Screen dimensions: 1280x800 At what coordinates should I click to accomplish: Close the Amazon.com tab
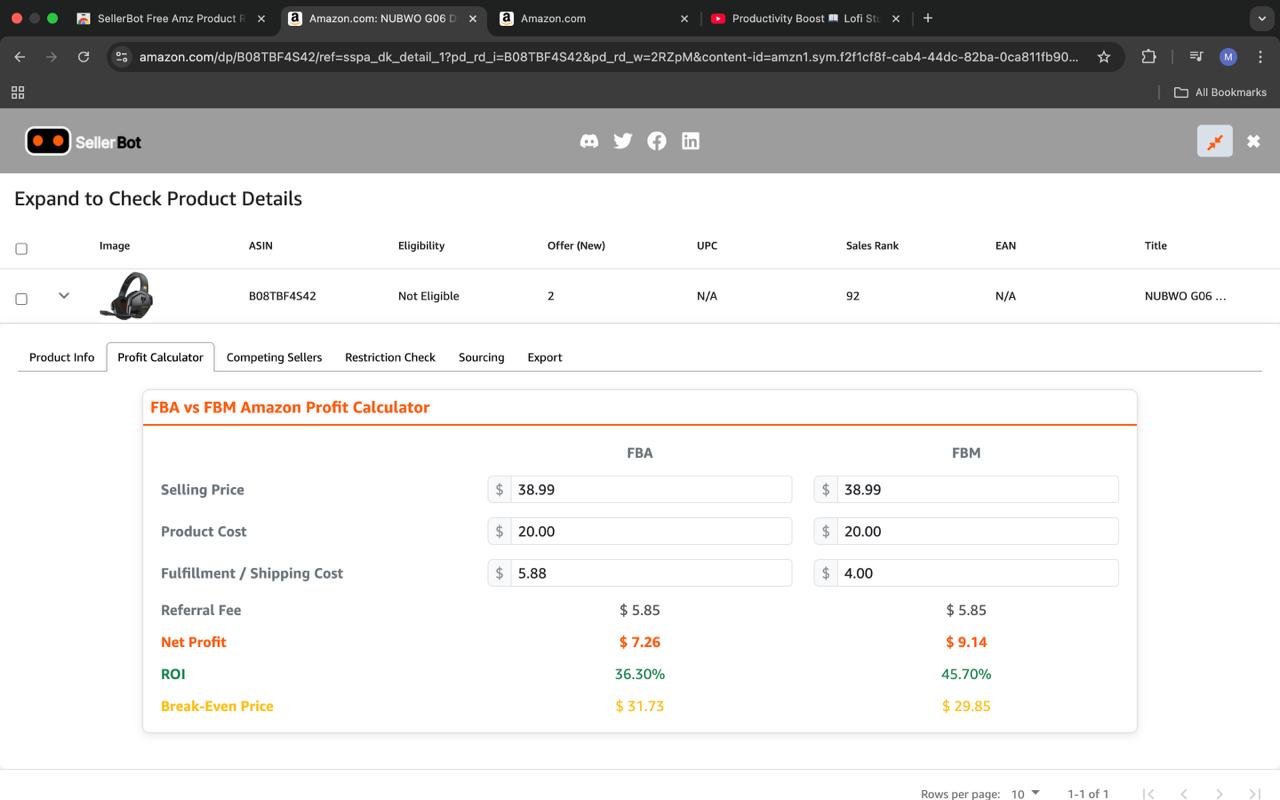click(684, 18)
